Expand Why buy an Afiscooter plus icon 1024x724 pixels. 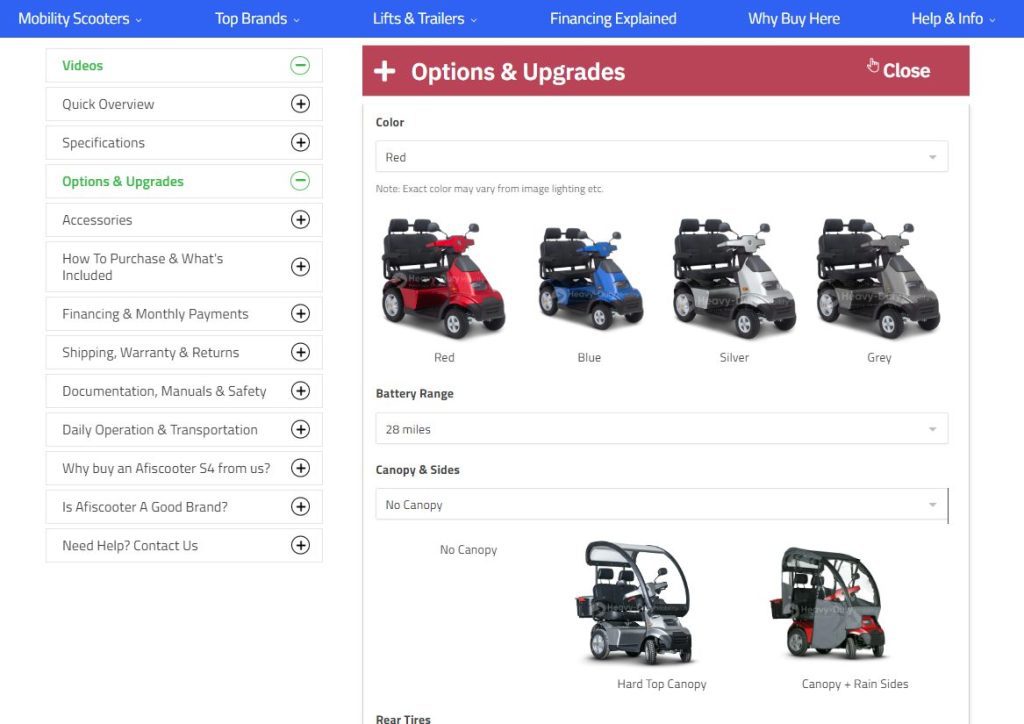(300, 467)
